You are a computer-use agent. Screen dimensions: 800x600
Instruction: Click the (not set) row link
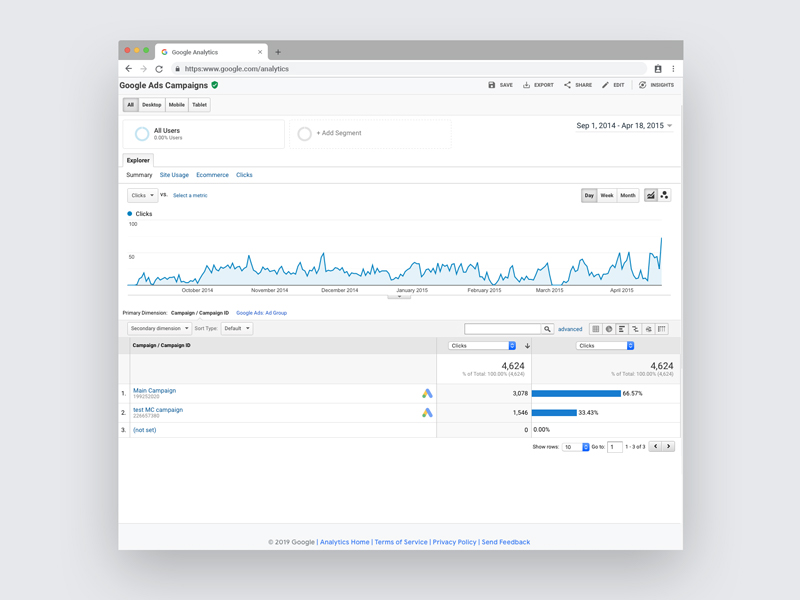(x=144, y=430)
